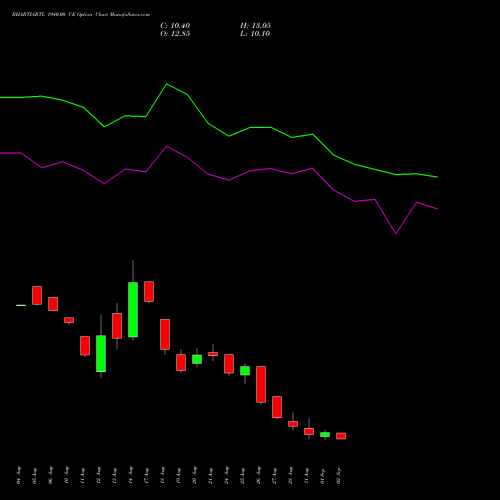
Task: Click the red candle above 19 Aug
Action: click(181, 362)
